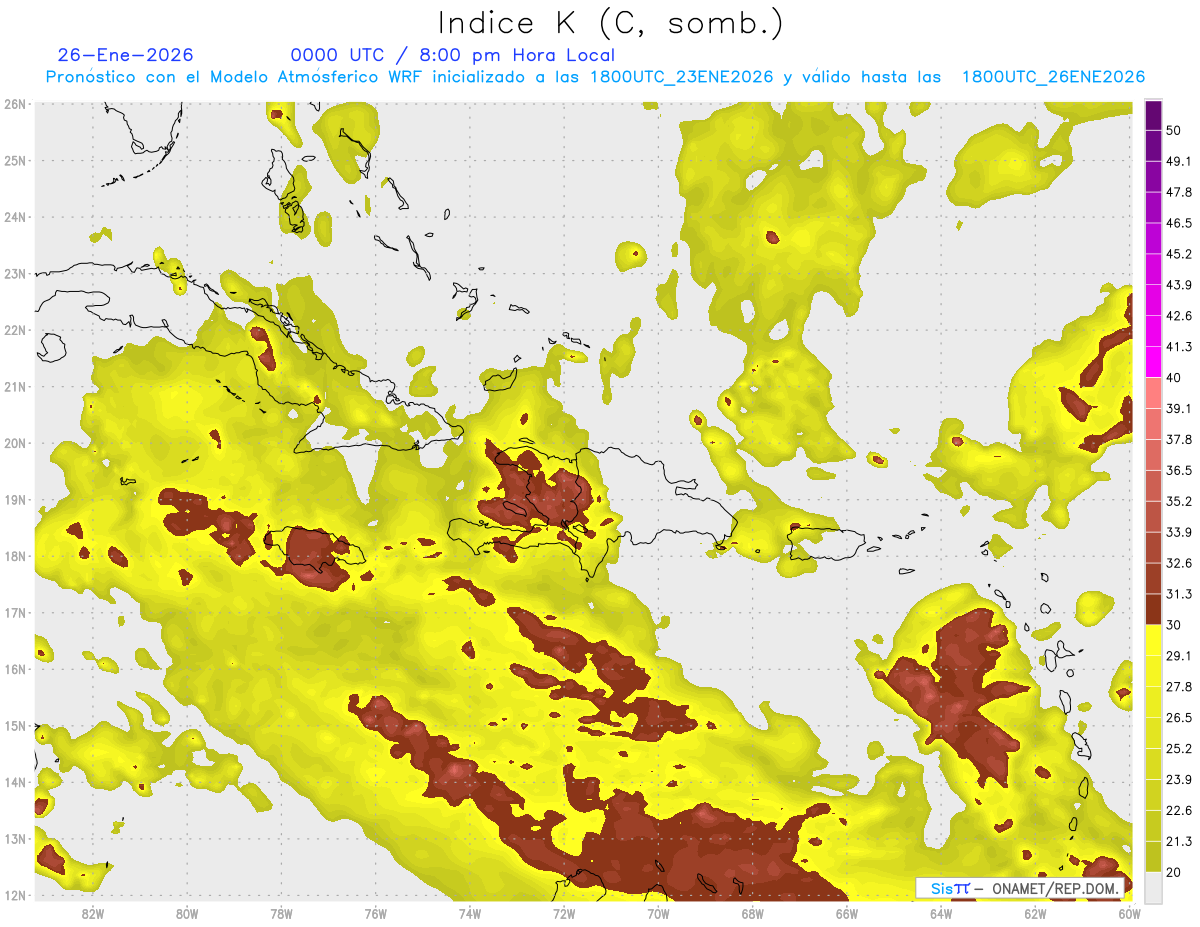Click the colorbar value '23.9'
Screen dimensions: 1200x927
pos(1178,780)
